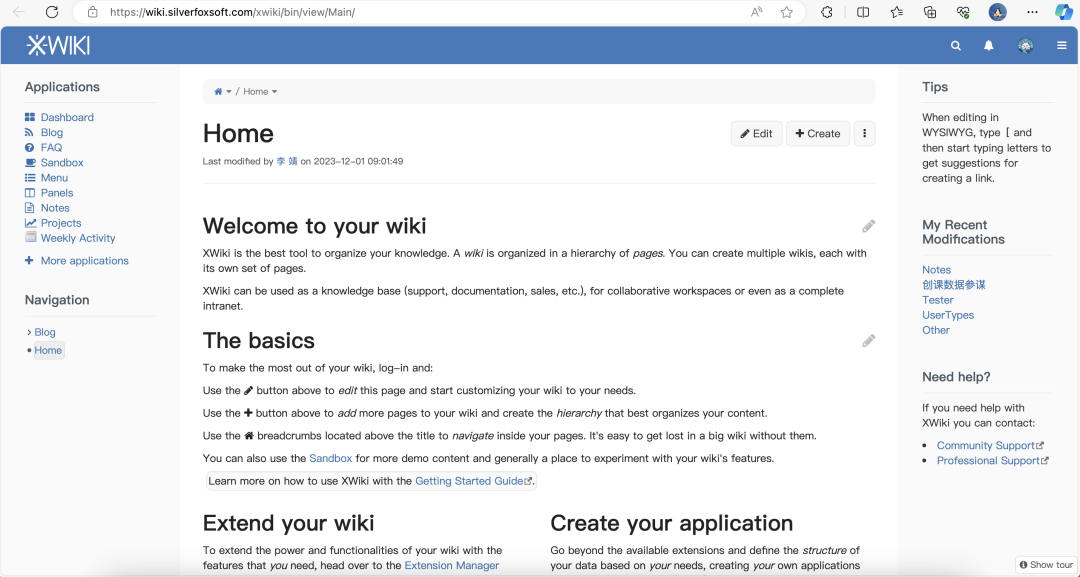1080x577 pixels.
Task: Add page to favorites star icon
Action: pyautogui.click(x=787, y=12)
